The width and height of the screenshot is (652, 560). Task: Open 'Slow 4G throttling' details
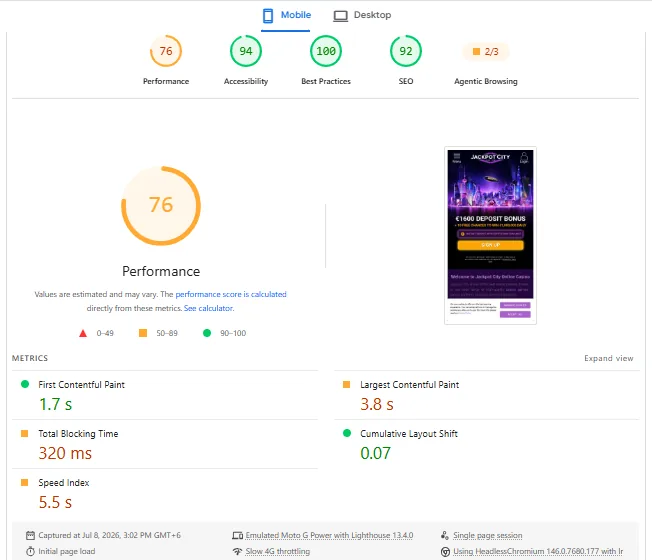click(x=277, y=551)
